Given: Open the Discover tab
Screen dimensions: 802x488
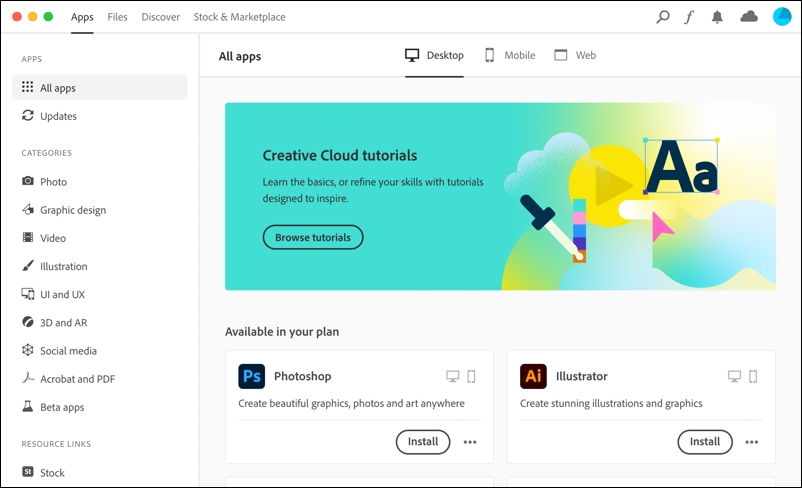Looking at the screenshot, I should [x=161, y=17].
